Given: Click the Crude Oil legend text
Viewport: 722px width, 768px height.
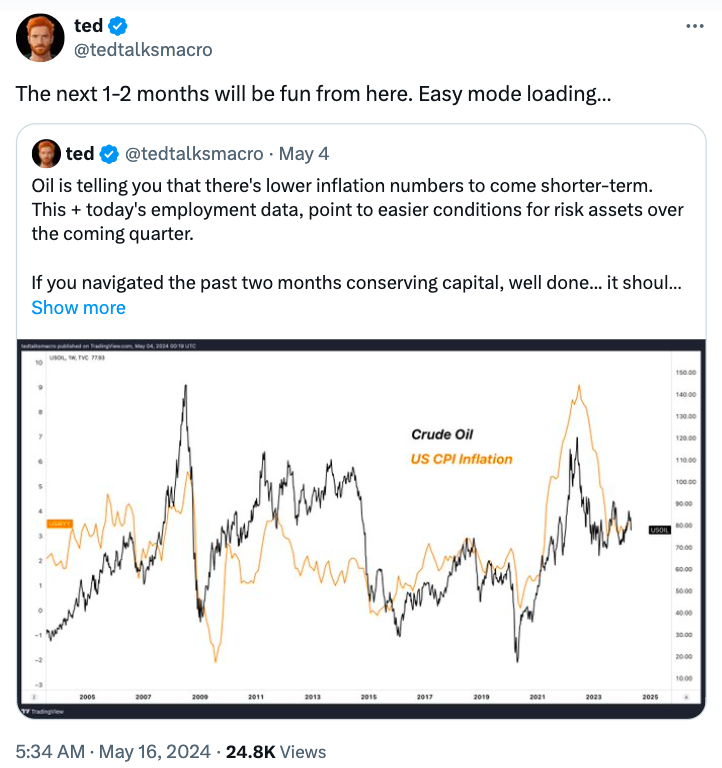Looking at the screenshot, I should 442,434.
